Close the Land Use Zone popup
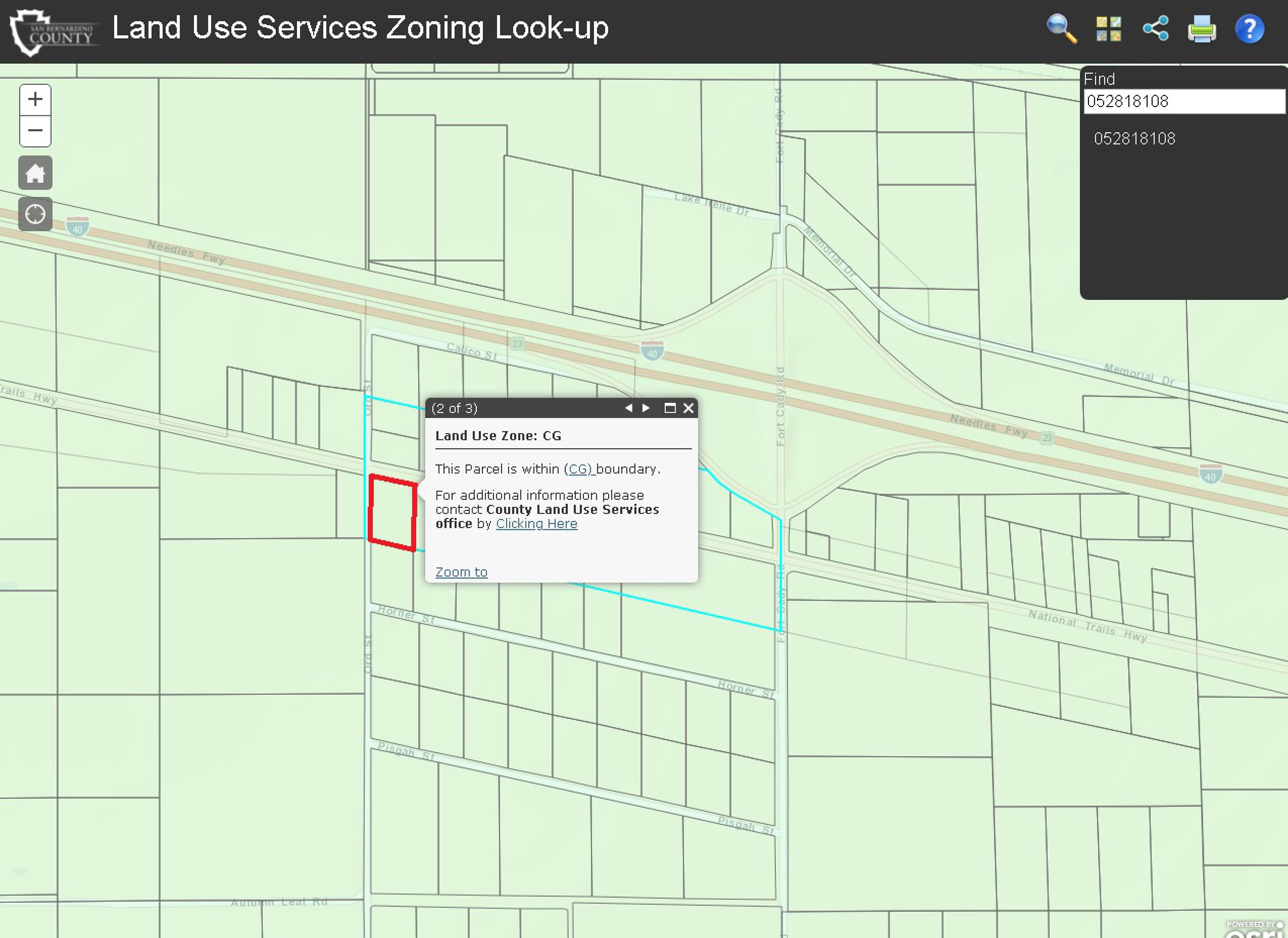Viewport: 1288px width, 938px height. (x=688, y=408)
